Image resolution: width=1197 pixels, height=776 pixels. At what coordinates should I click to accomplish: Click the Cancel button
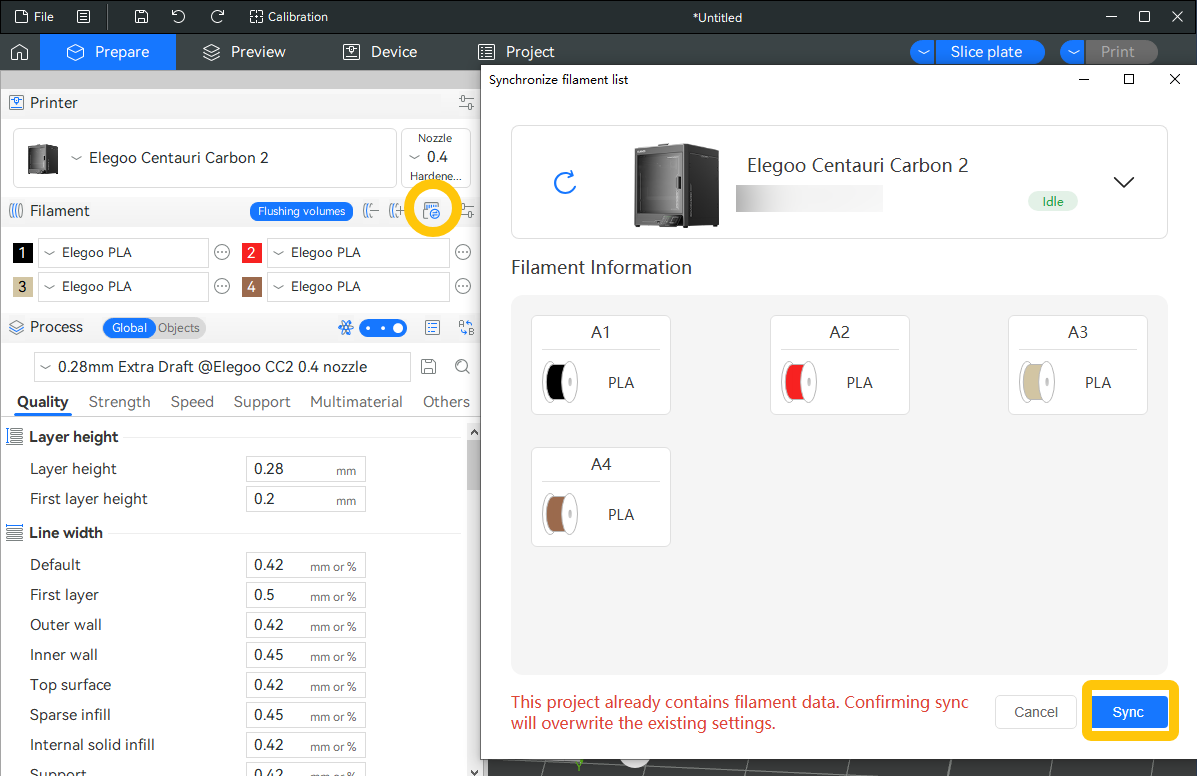coord(1036,712)
